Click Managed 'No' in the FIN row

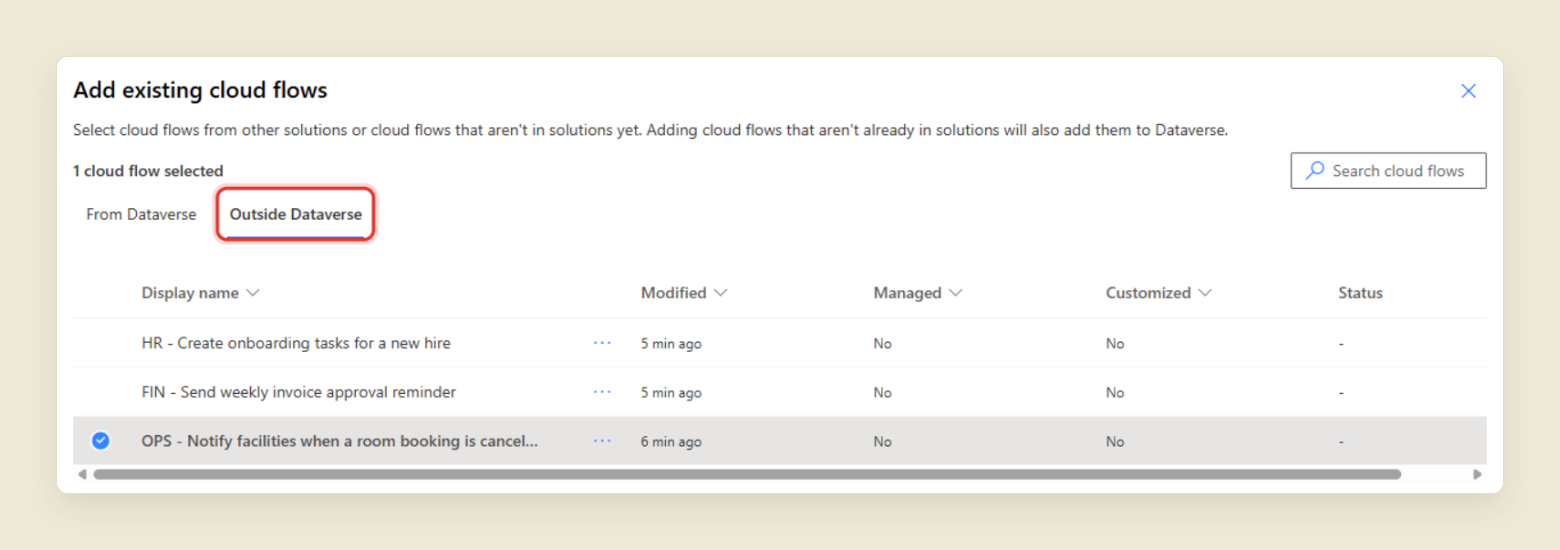(882, 393)
